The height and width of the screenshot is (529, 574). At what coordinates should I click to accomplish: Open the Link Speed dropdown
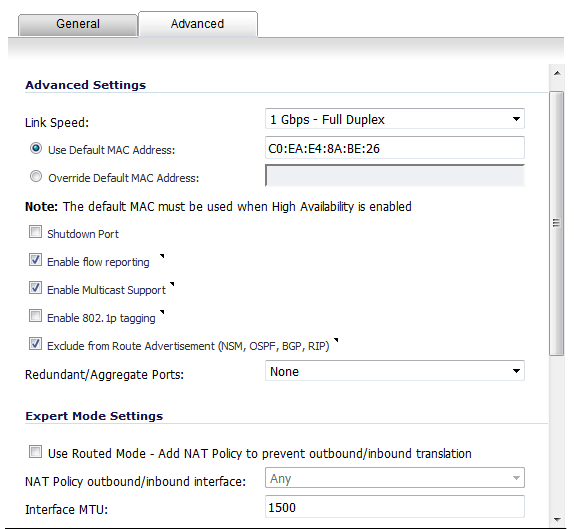coord(395,119)
